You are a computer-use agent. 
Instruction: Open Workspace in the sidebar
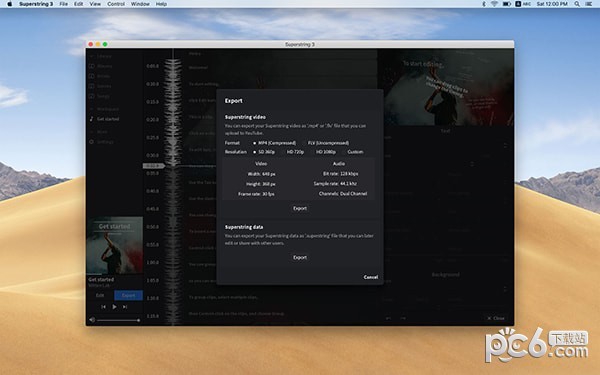tap(104, 109)
